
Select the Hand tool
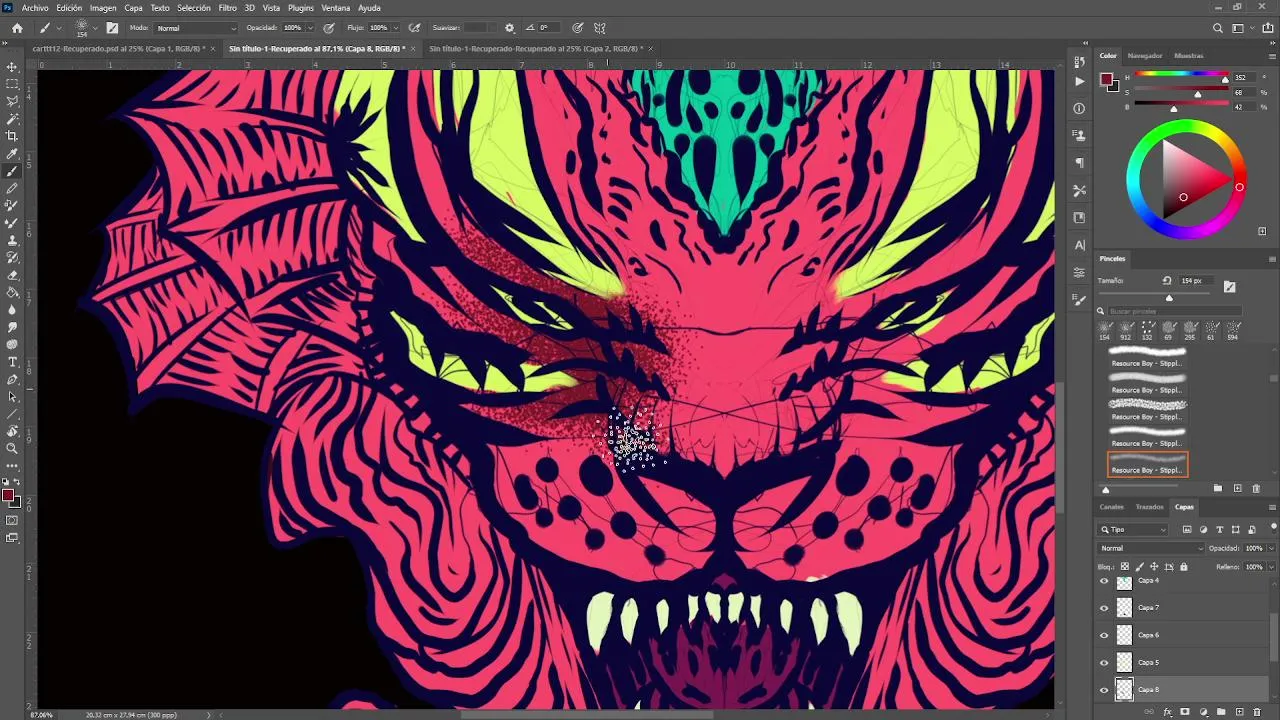click(12, 431)
